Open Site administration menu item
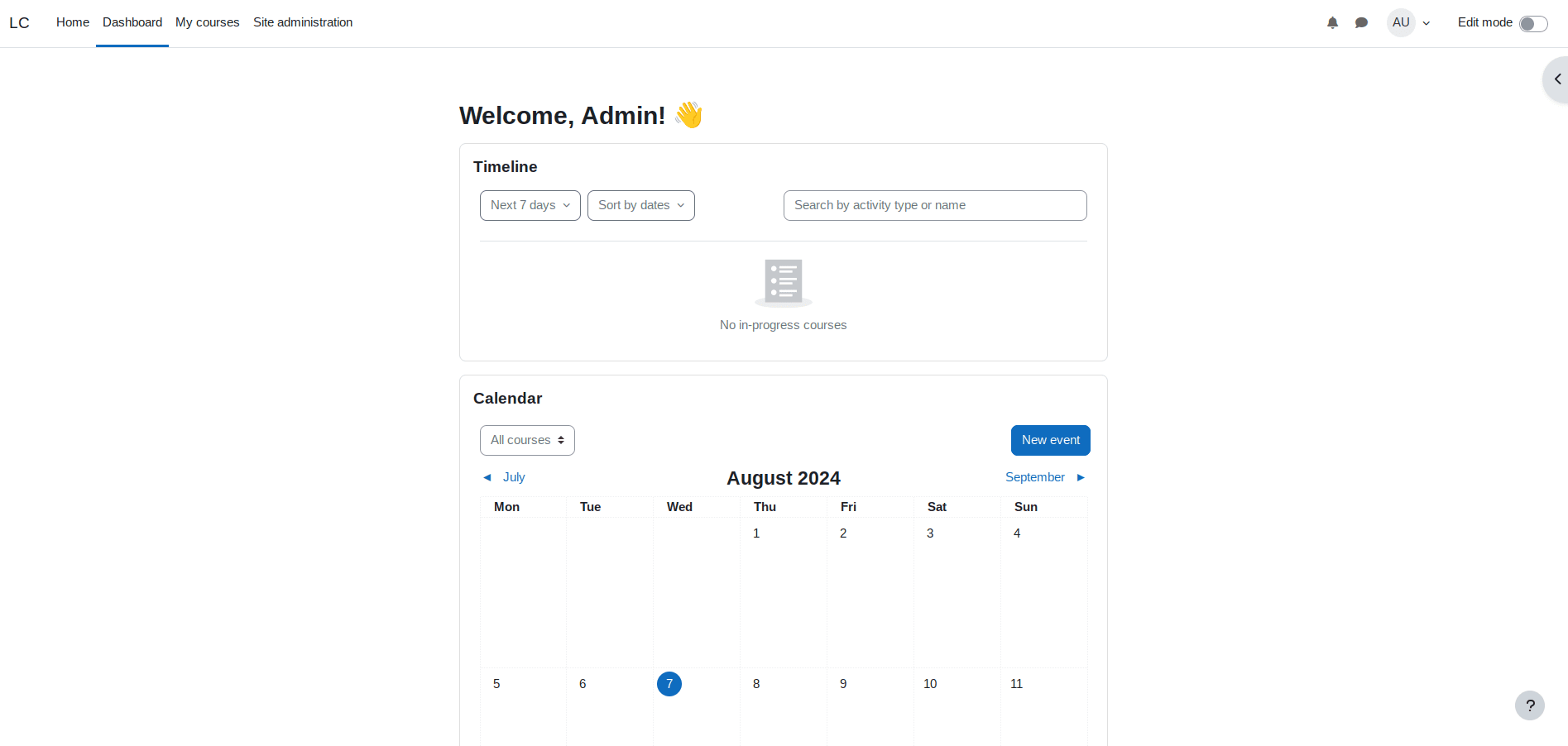The height and width of the screenshot is (746, 1568). [x=303, y=22]
